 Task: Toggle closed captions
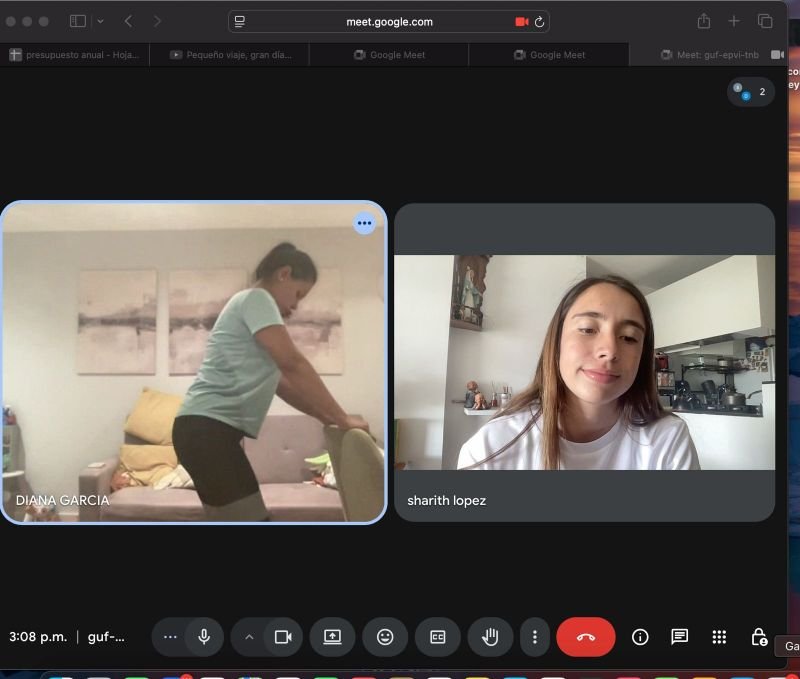(x=437, y=637)
